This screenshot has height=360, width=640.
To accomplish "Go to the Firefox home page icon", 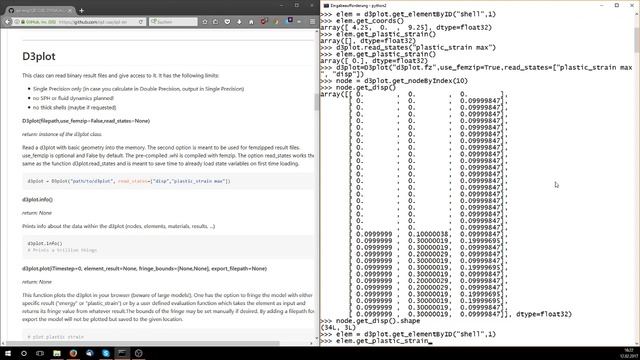I will pyautogui.click(x=251, y=22).
